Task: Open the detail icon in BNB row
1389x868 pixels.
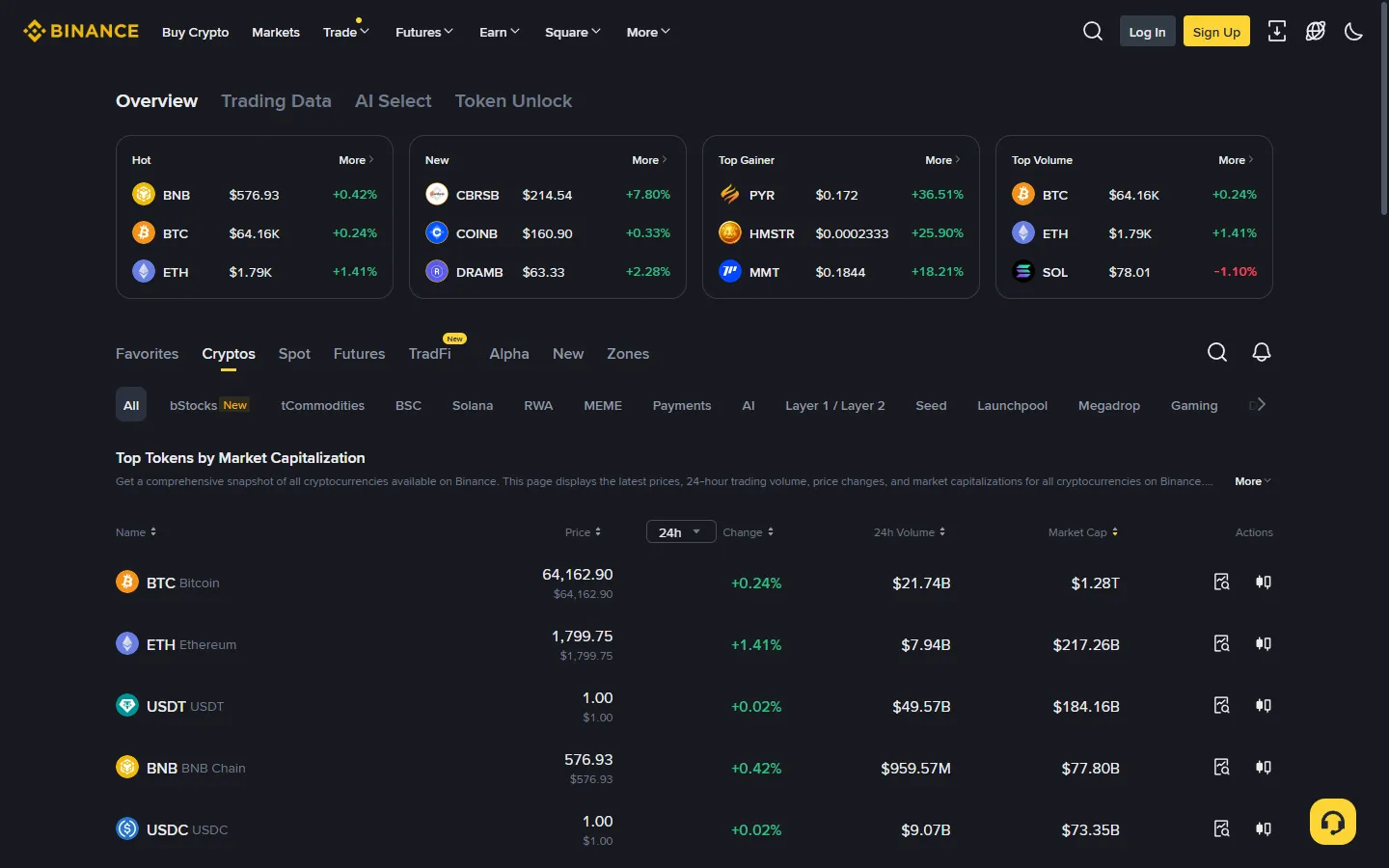Action: [1221, 767]
